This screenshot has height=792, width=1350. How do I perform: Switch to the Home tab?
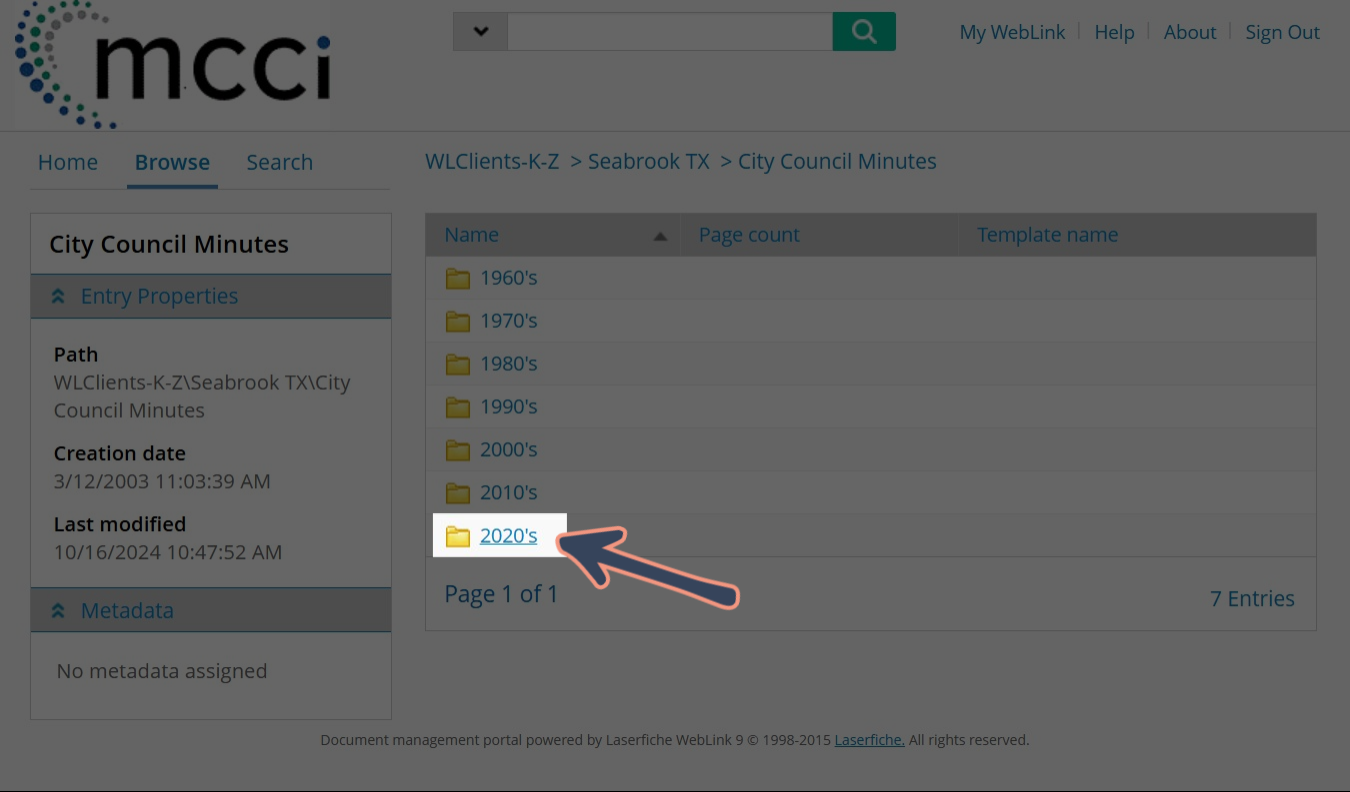[68, 162]
